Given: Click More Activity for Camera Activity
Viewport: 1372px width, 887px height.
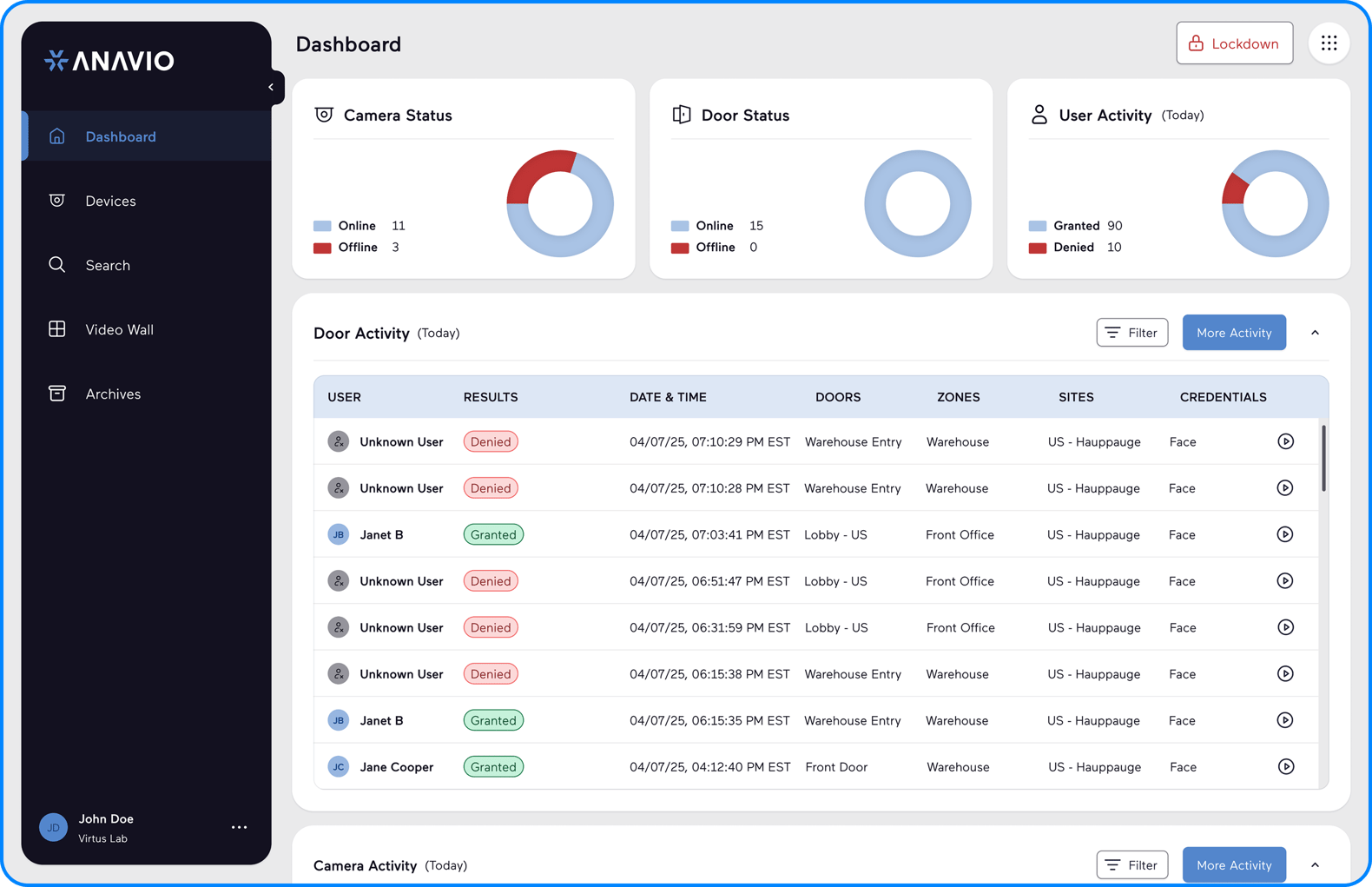Looking at the screenshot, I should tap(1234, 865).
